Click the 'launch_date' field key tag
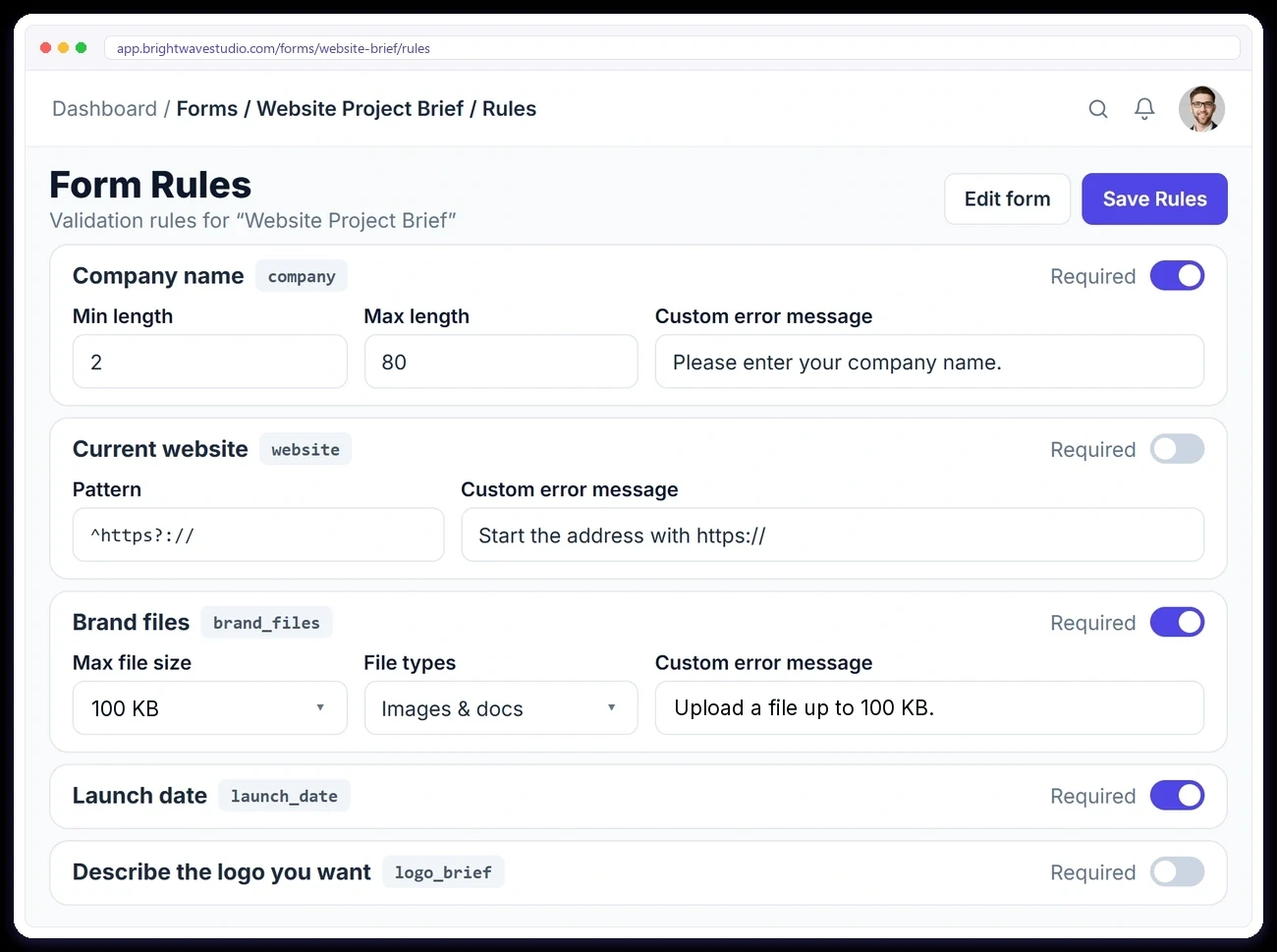The image size is (1277, 952). tap(284, 796)
